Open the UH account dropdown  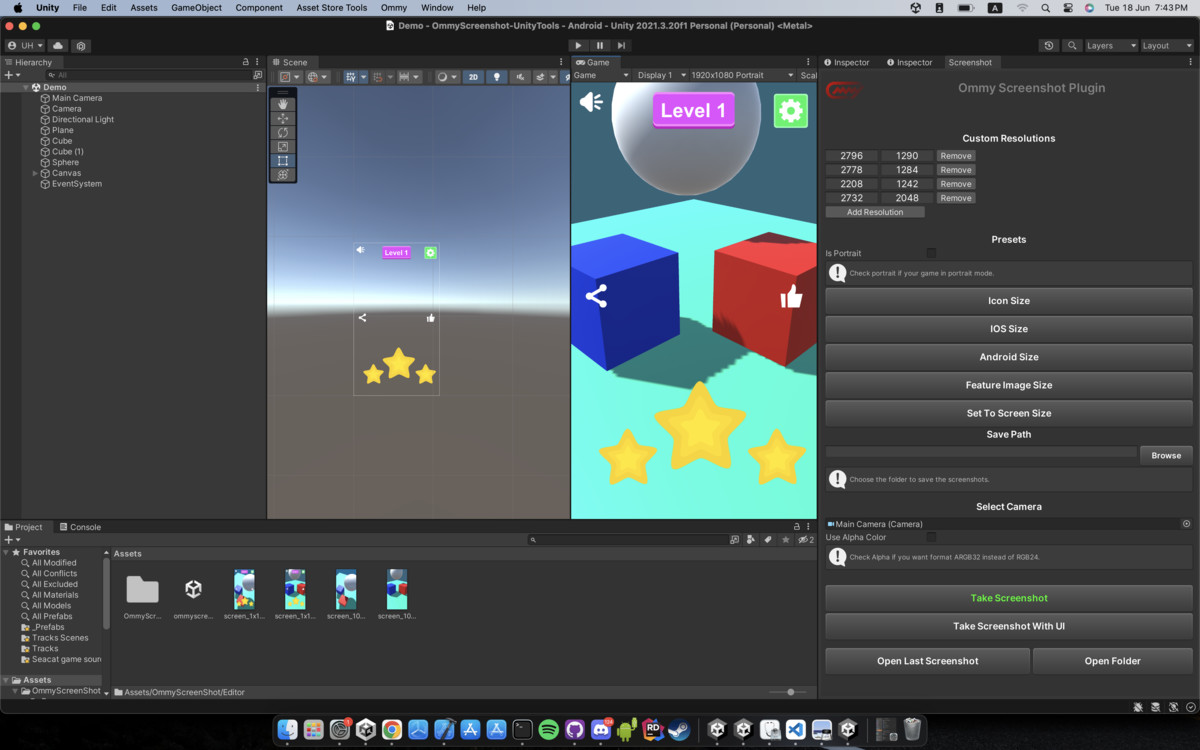coord(25,45)
